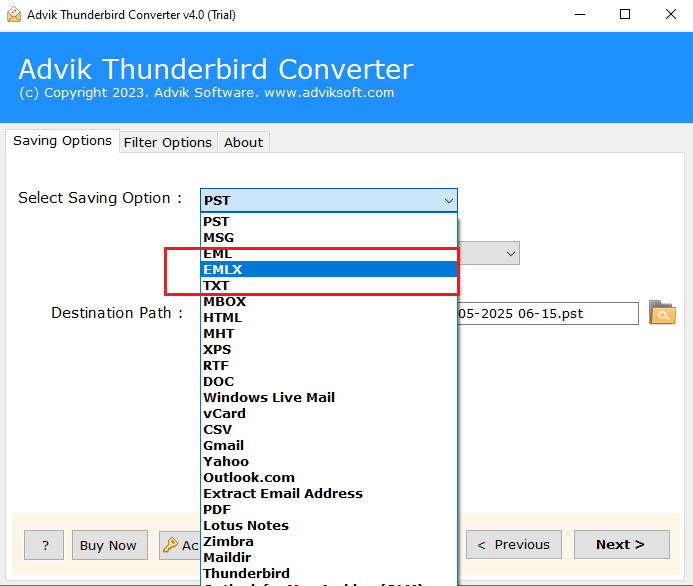Select RTF from the list
693x586 pixels.
329,365
